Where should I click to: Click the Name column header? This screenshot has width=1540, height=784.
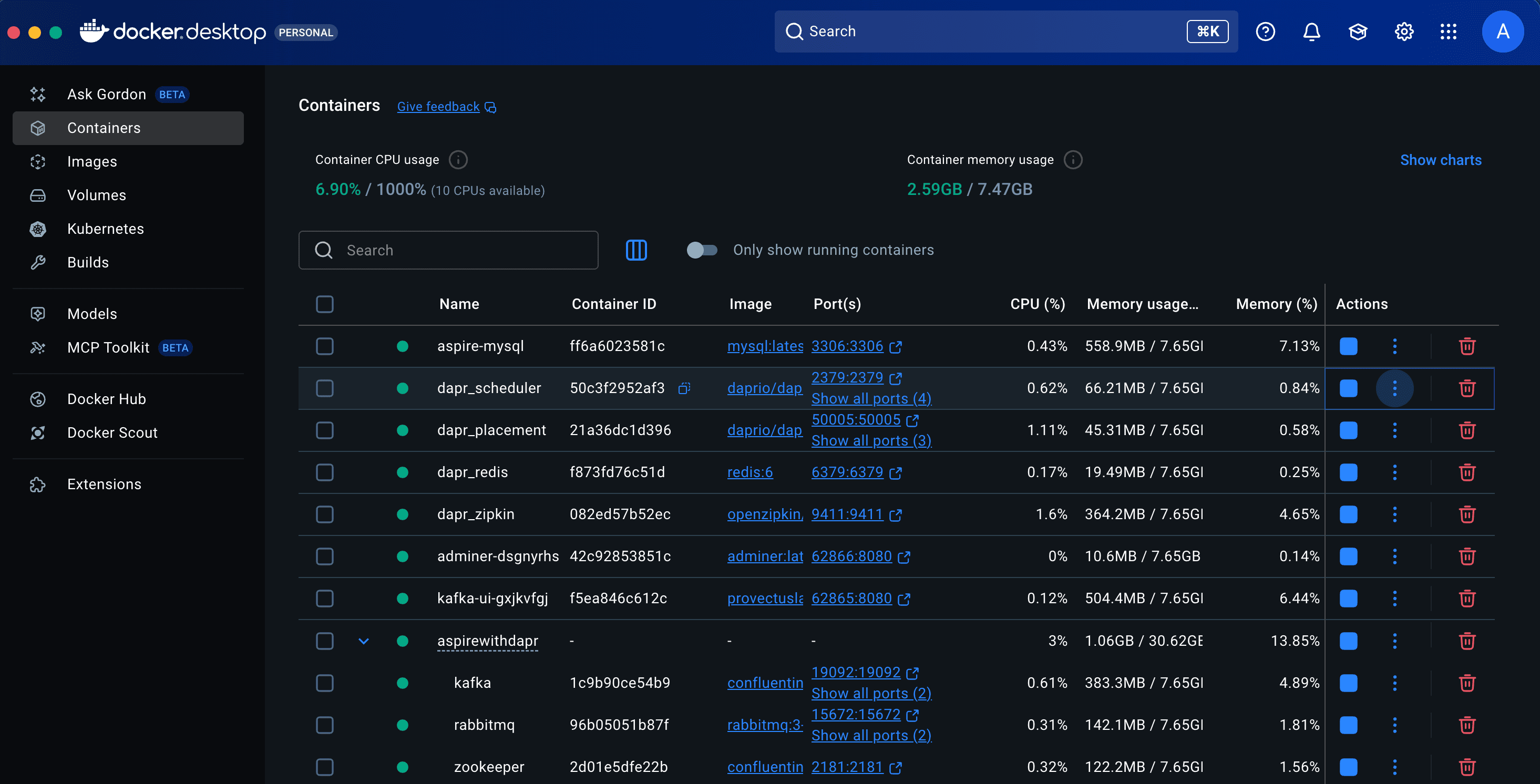[459, 304]
